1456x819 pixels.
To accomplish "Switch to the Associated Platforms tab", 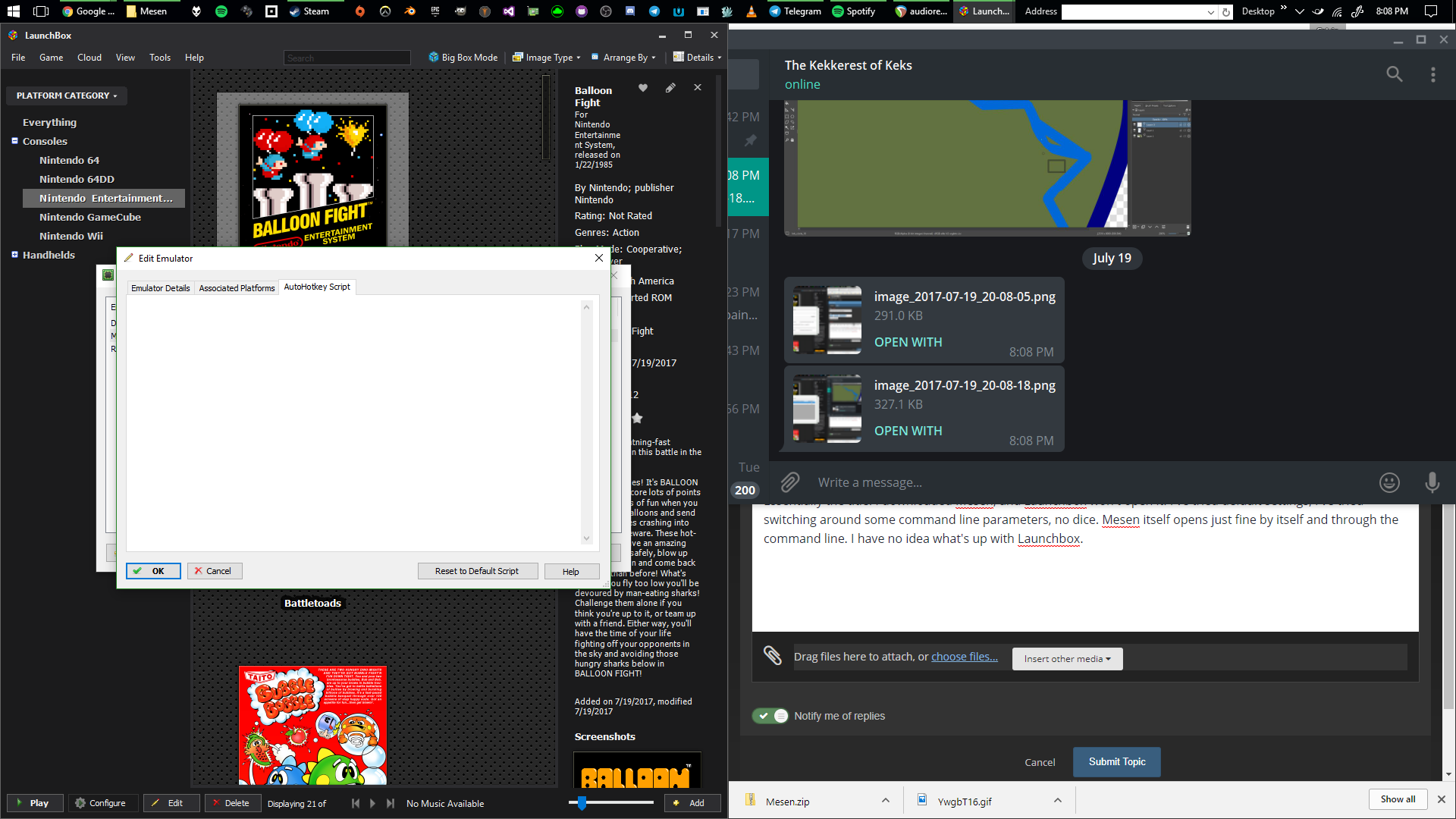I will tap(237, 288).
